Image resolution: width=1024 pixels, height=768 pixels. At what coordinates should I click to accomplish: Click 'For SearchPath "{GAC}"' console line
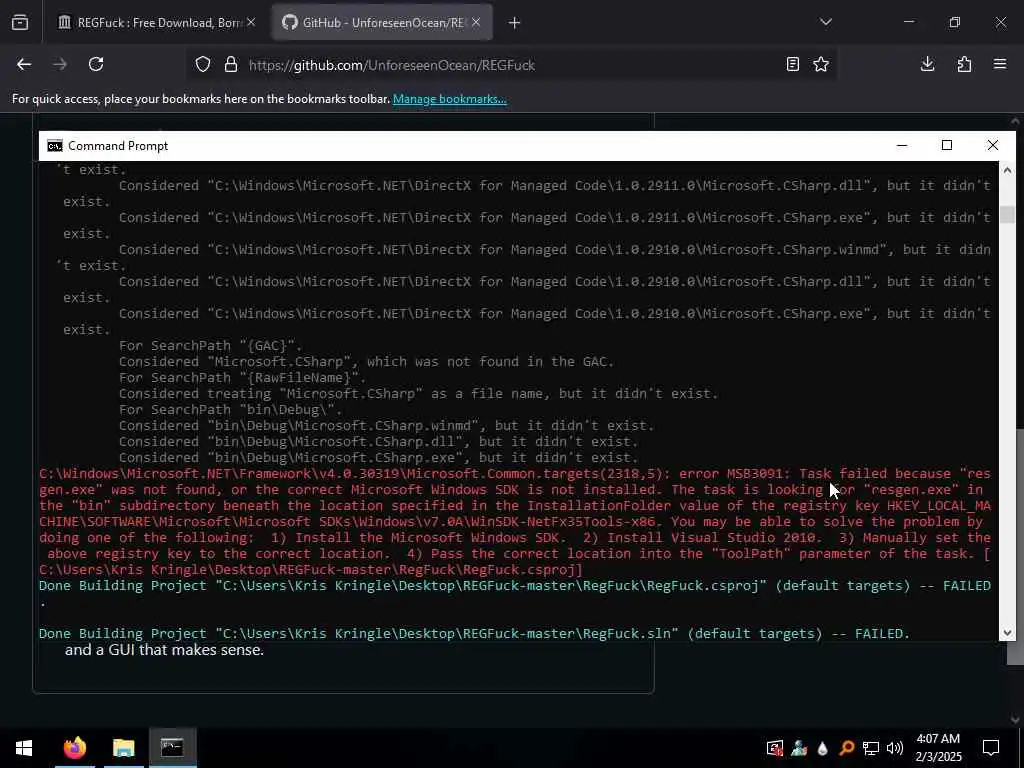pyautogui.click(x=210, y=345)
